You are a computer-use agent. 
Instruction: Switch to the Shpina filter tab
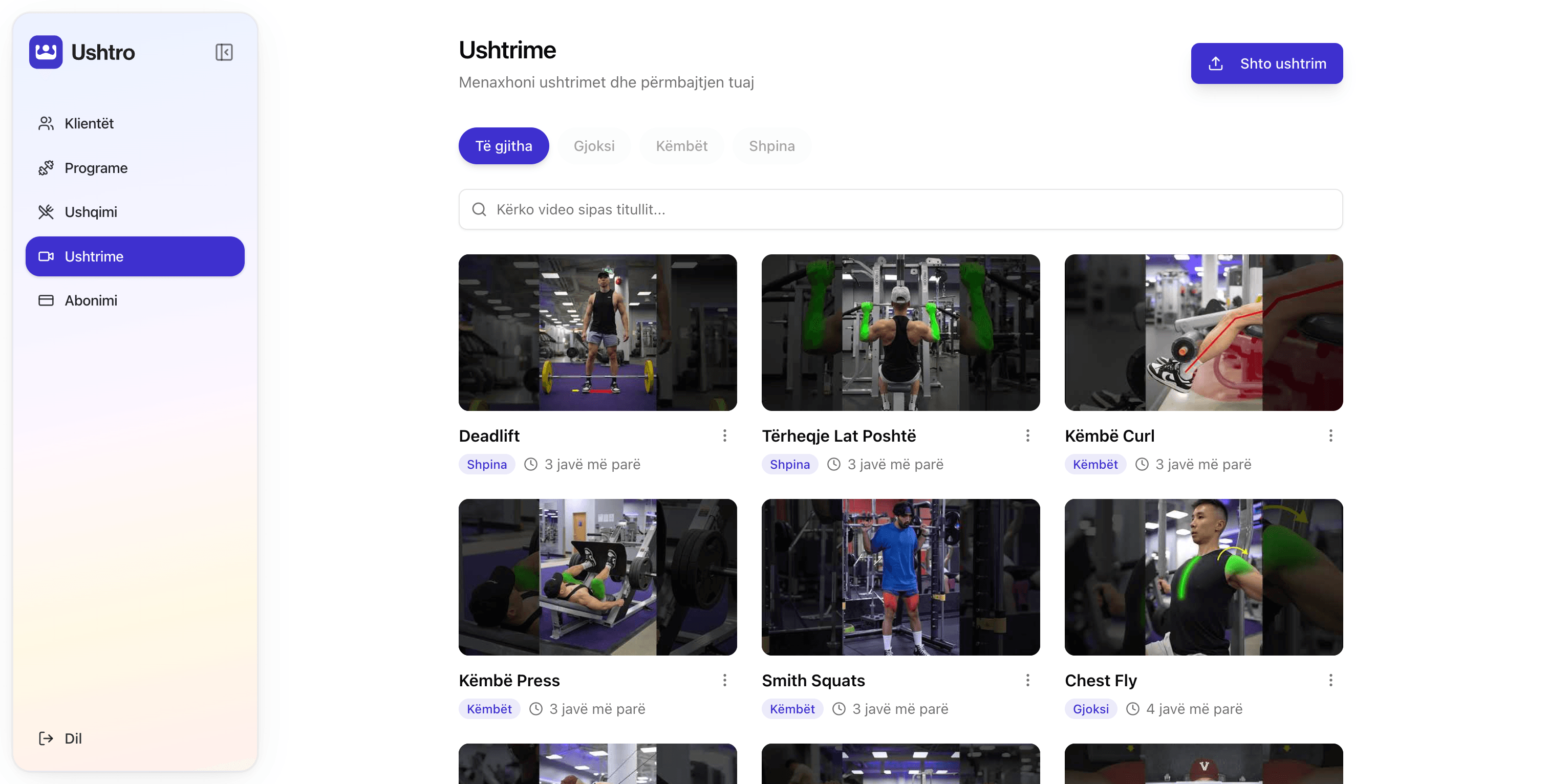[771, 146]
